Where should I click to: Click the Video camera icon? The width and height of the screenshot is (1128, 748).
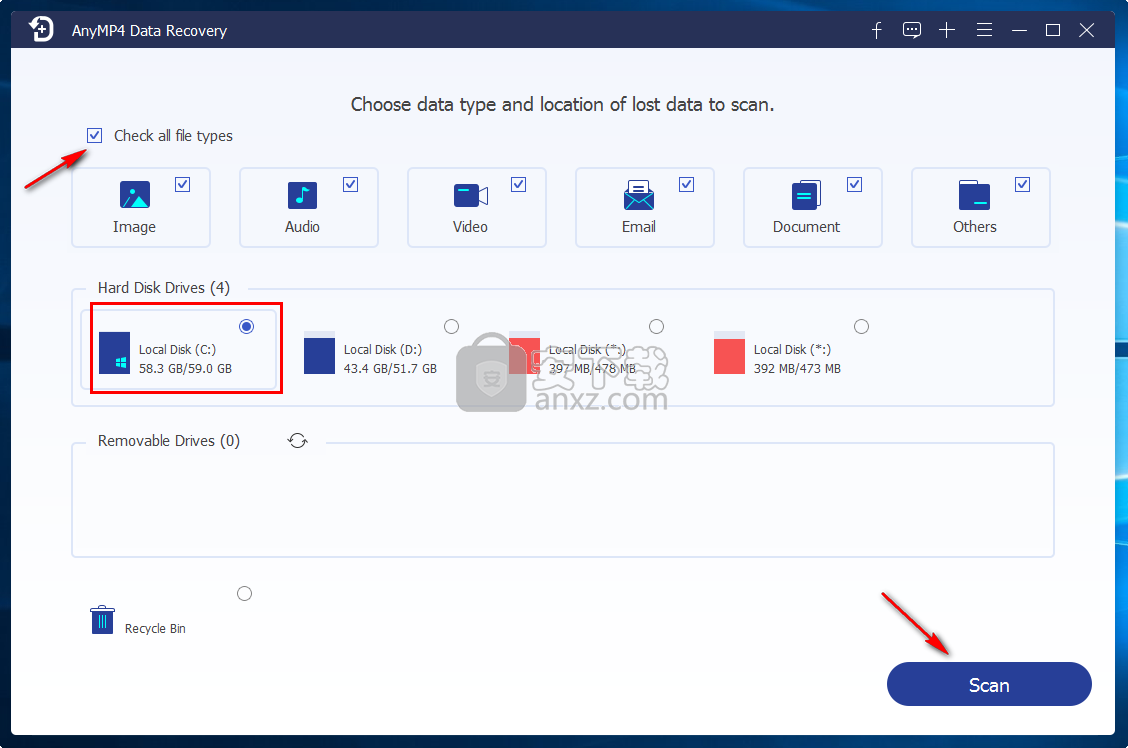pyautogui.click(x=470, y=195)
